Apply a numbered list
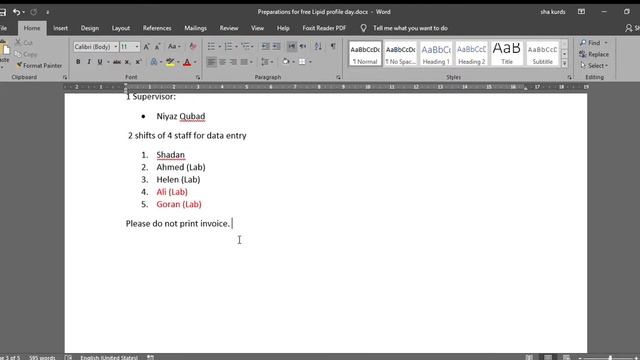 pyautogui.click(x=228, y=47)
